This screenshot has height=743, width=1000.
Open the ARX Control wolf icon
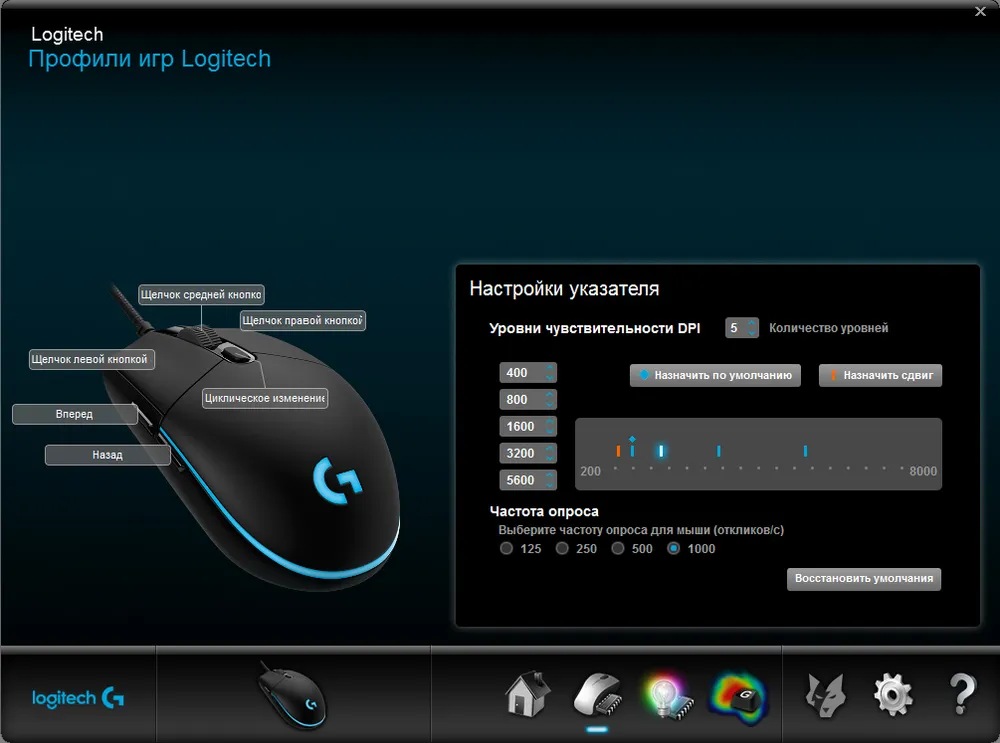tap(825, 695)
